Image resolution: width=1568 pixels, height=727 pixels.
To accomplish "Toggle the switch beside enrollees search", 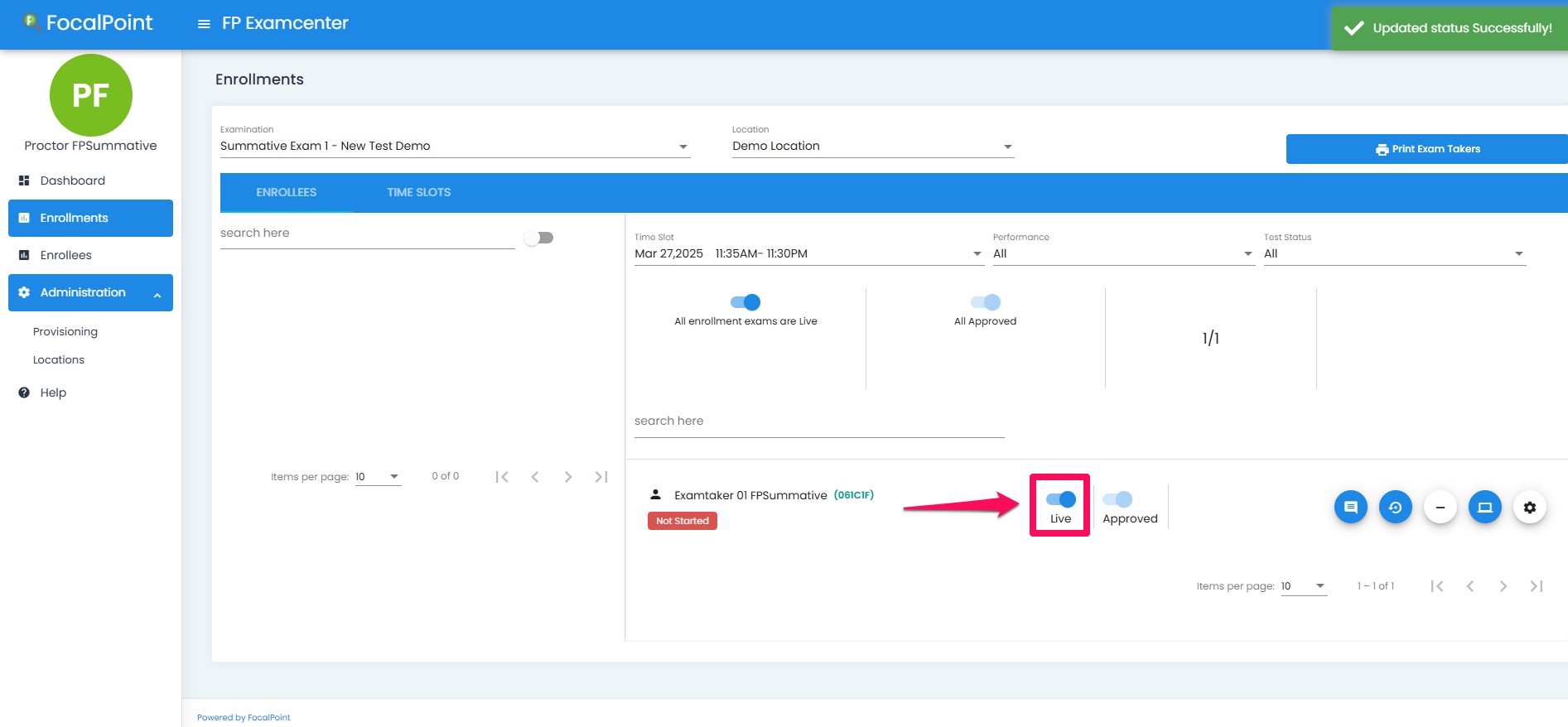I will [538, 238].
